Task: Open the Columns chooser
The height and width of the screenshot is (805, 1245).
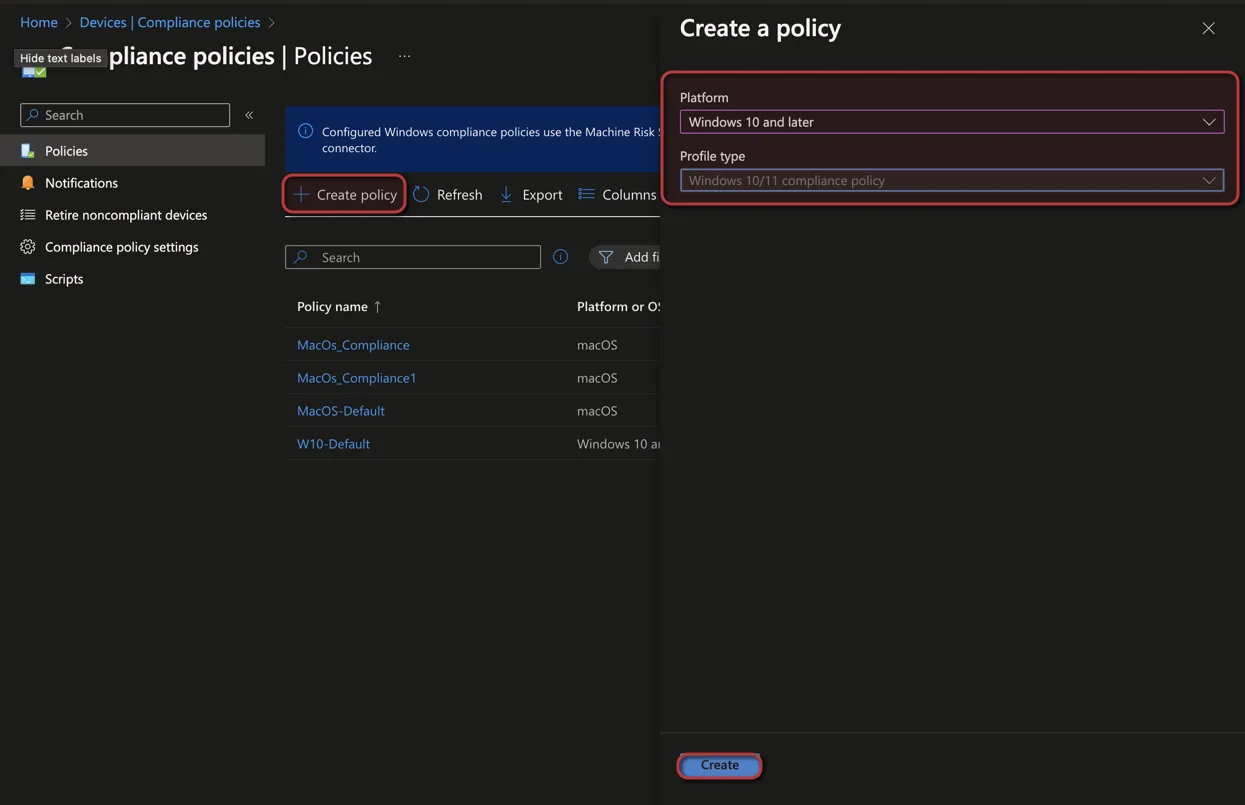Action: (x=617, y=194)
